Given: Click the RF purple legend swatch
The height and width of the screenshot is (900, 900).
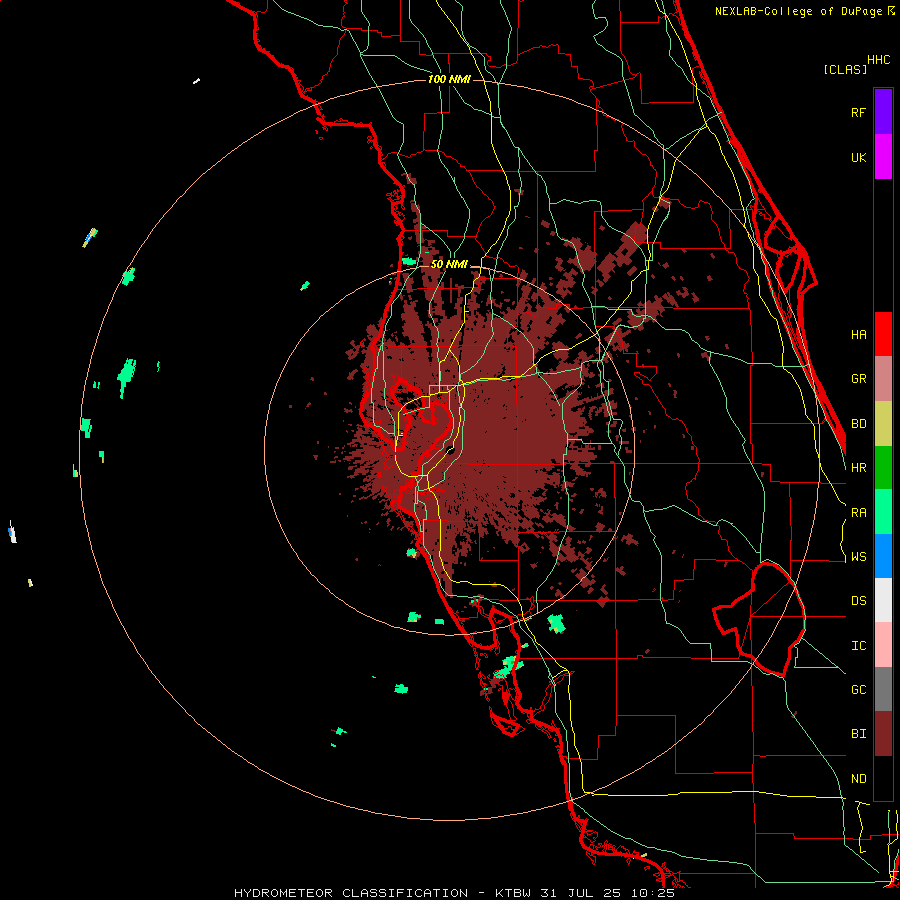Looking at the screenshot, I should [x=883, y=112].
